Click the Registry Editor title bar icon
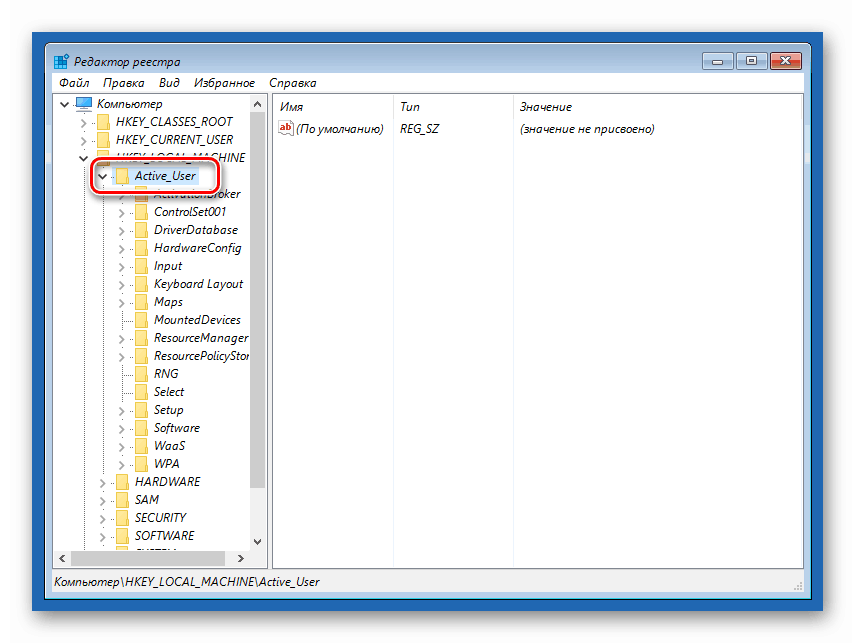This screenshot has height=643, width=855. click(62, 62)
